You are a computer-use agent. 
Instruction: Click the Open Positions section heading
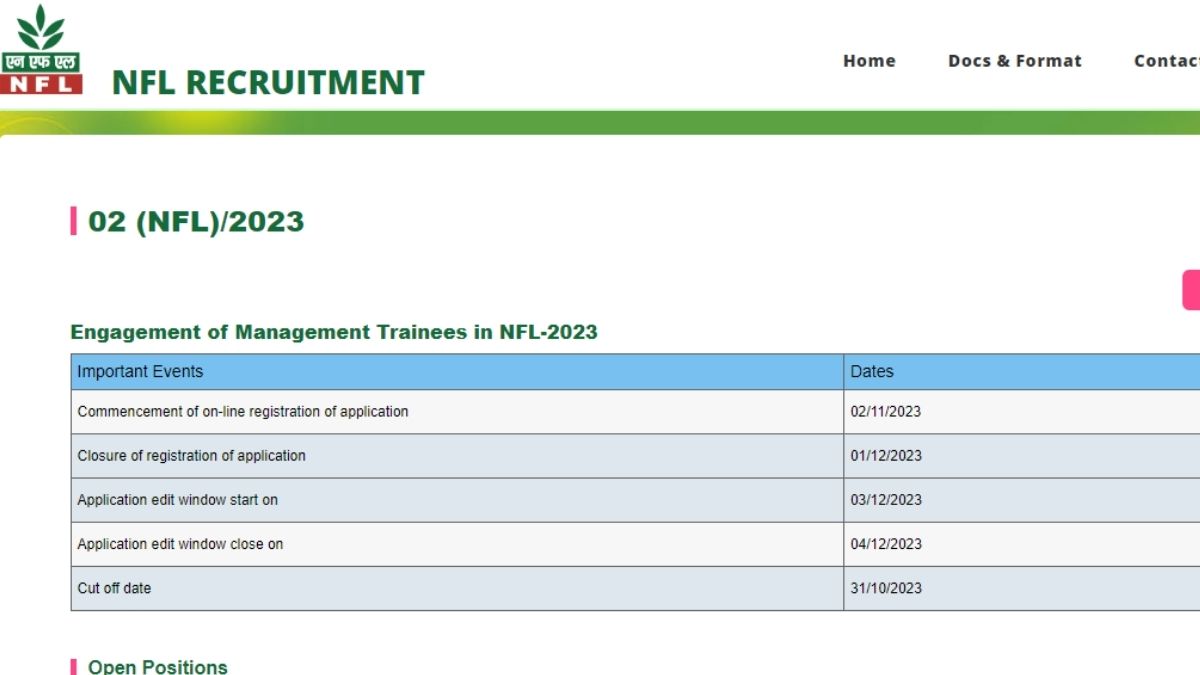155,665
